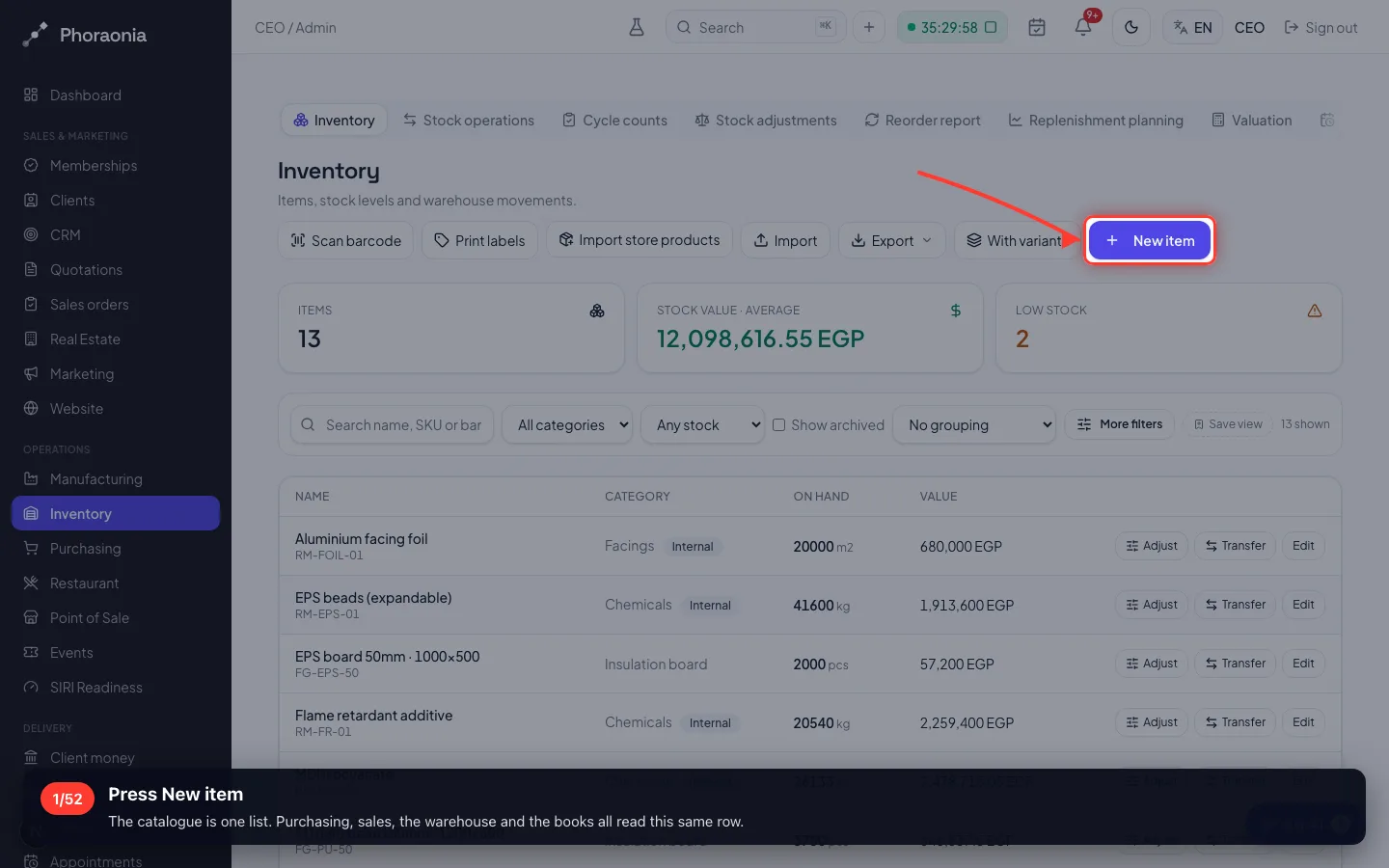Click low stock warning triangle icon
The height and width of the screenshot is (868, 1389).
coord(1315,311)
